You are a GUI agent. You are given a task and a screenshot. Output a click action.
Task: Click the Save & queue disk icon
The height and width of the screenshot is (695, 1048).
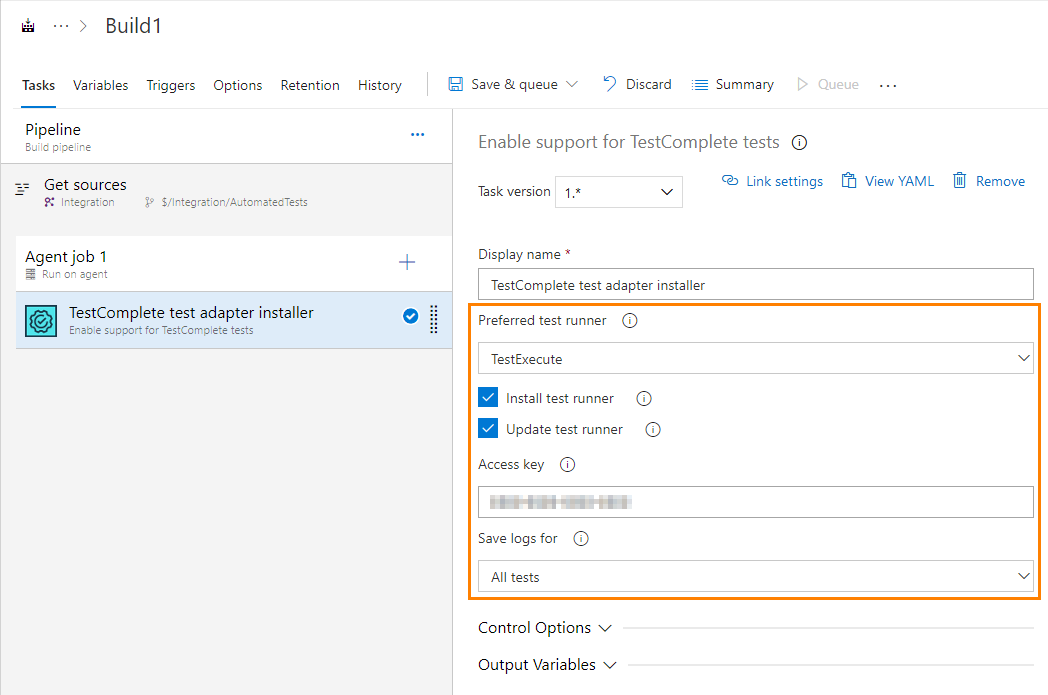456,84
